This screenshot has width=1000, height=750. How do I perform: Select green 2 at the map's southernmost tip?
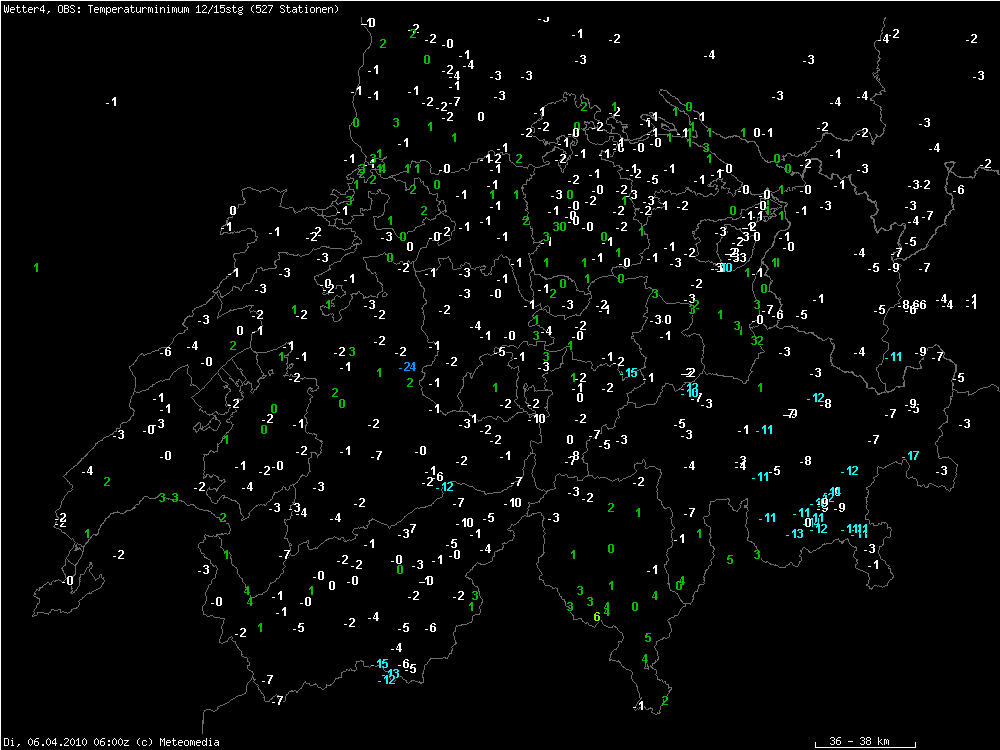click(664, 700)
